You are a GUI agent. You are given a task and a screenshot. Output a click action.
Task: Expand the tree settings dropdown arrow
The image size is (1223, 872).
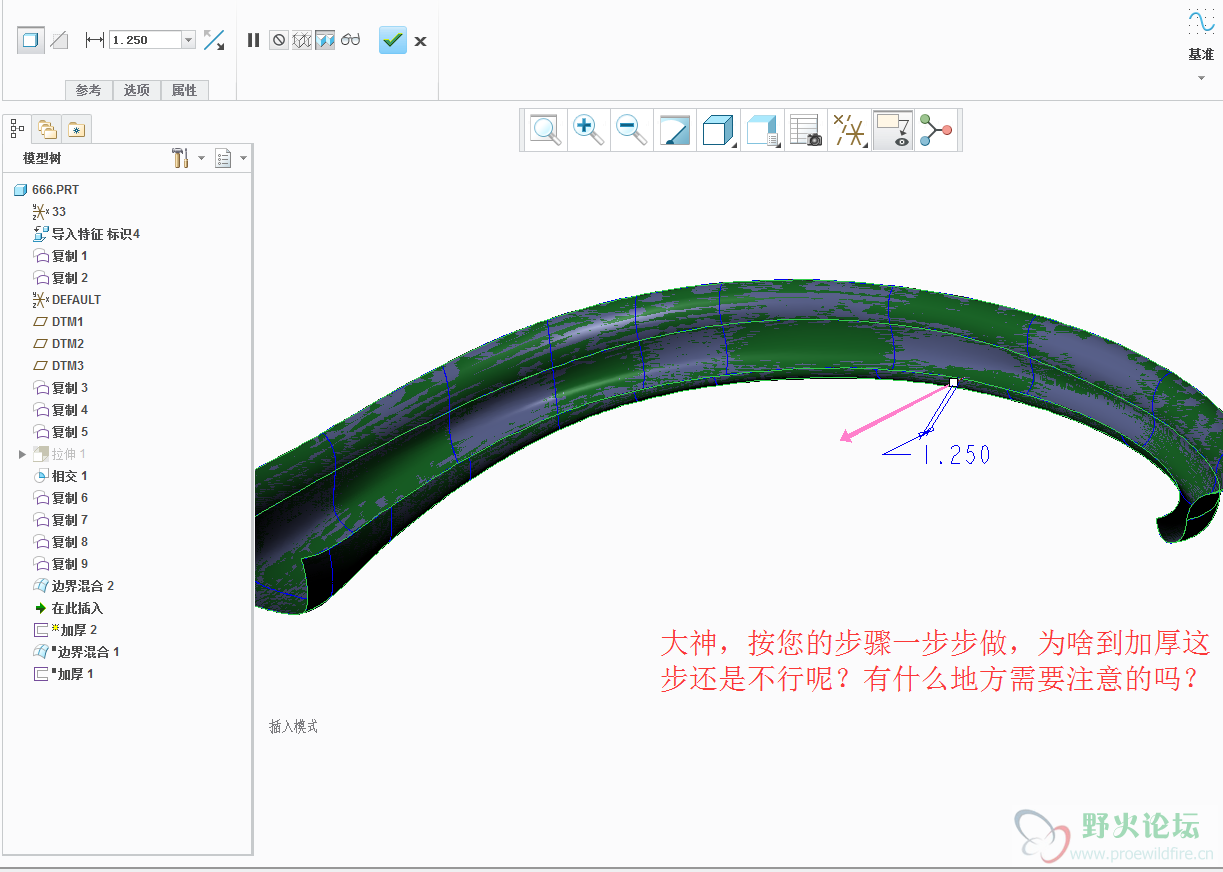click(x=201, y=158)
